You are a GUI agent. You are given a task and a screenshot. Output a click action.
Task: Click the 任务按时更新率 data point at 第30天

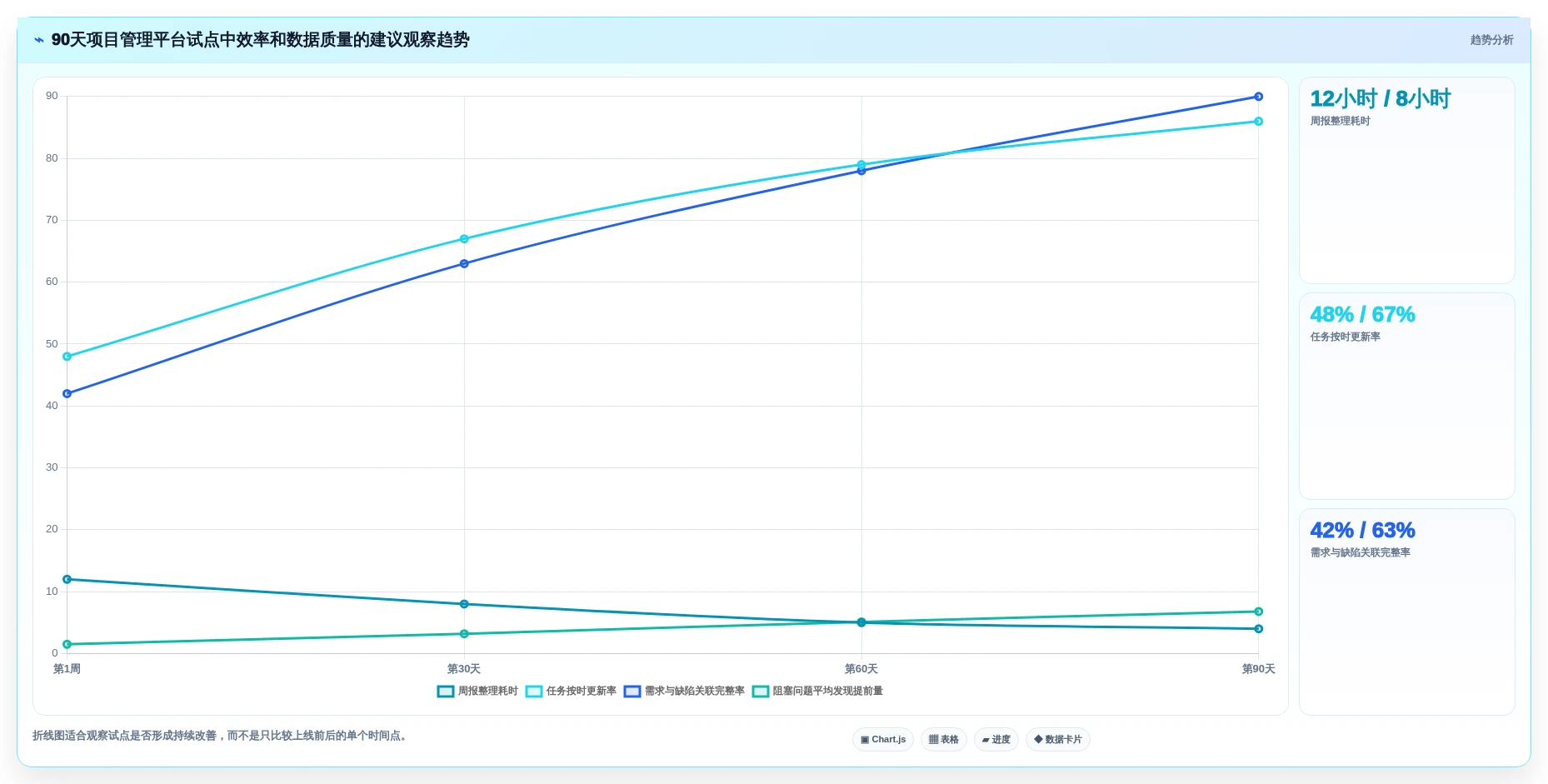point(464,239)
